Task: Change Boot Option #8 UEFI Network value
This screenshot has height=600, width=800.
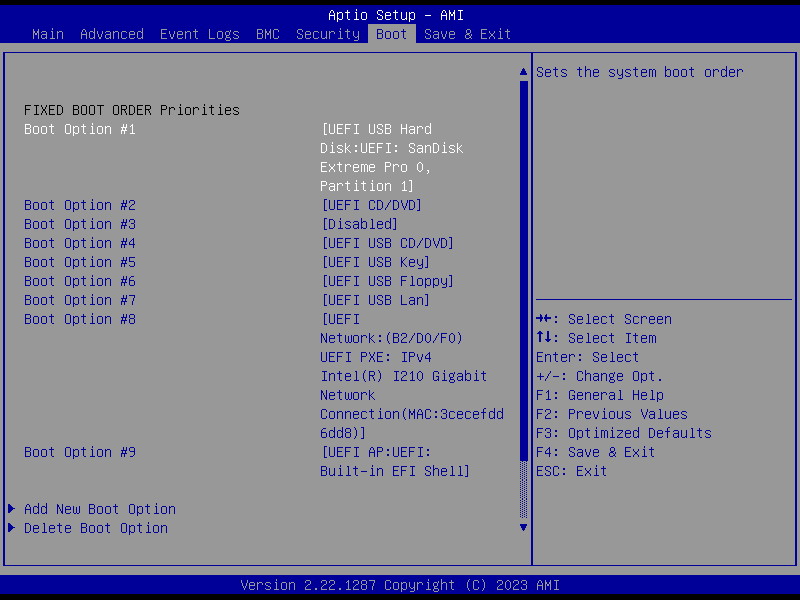Action: click(412, 376)
